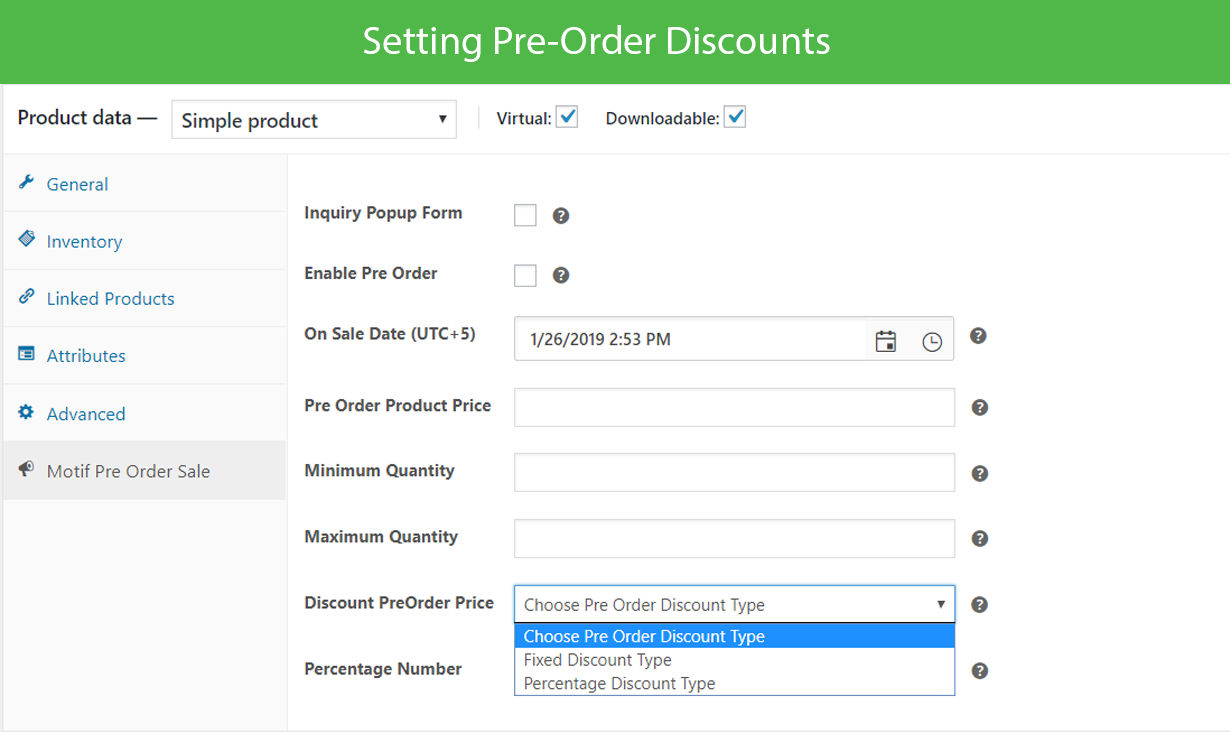Select the Motif Pre Order Sale tab

144,471
